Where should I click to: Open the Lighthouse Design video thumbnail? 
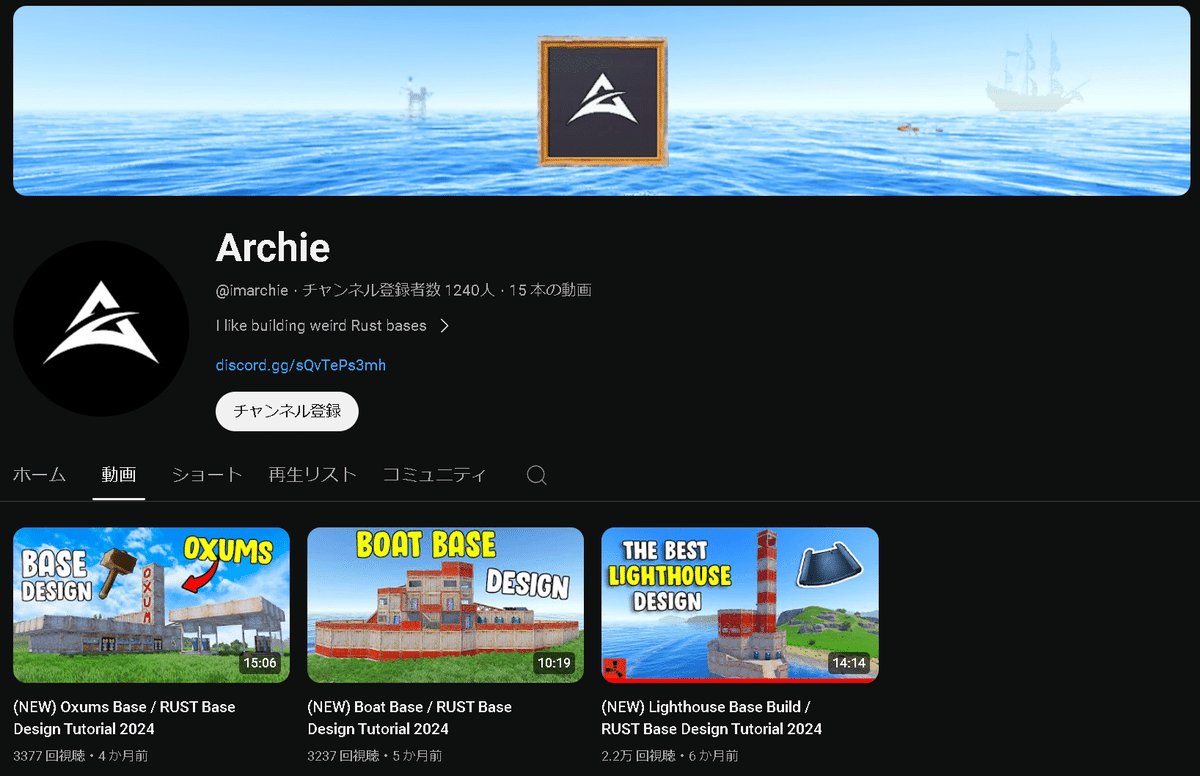coord(740,605)
